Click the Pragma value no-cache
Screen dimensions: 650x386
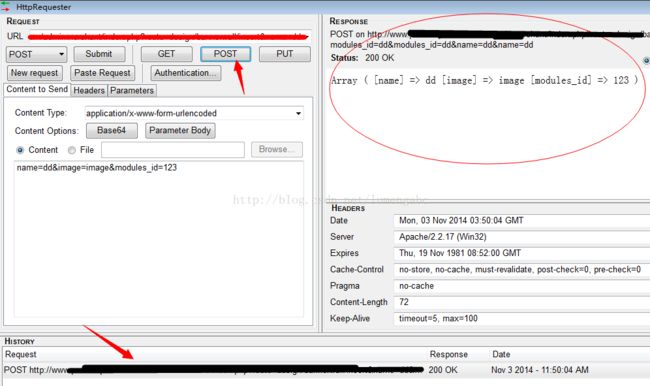[x=521, y=286]
